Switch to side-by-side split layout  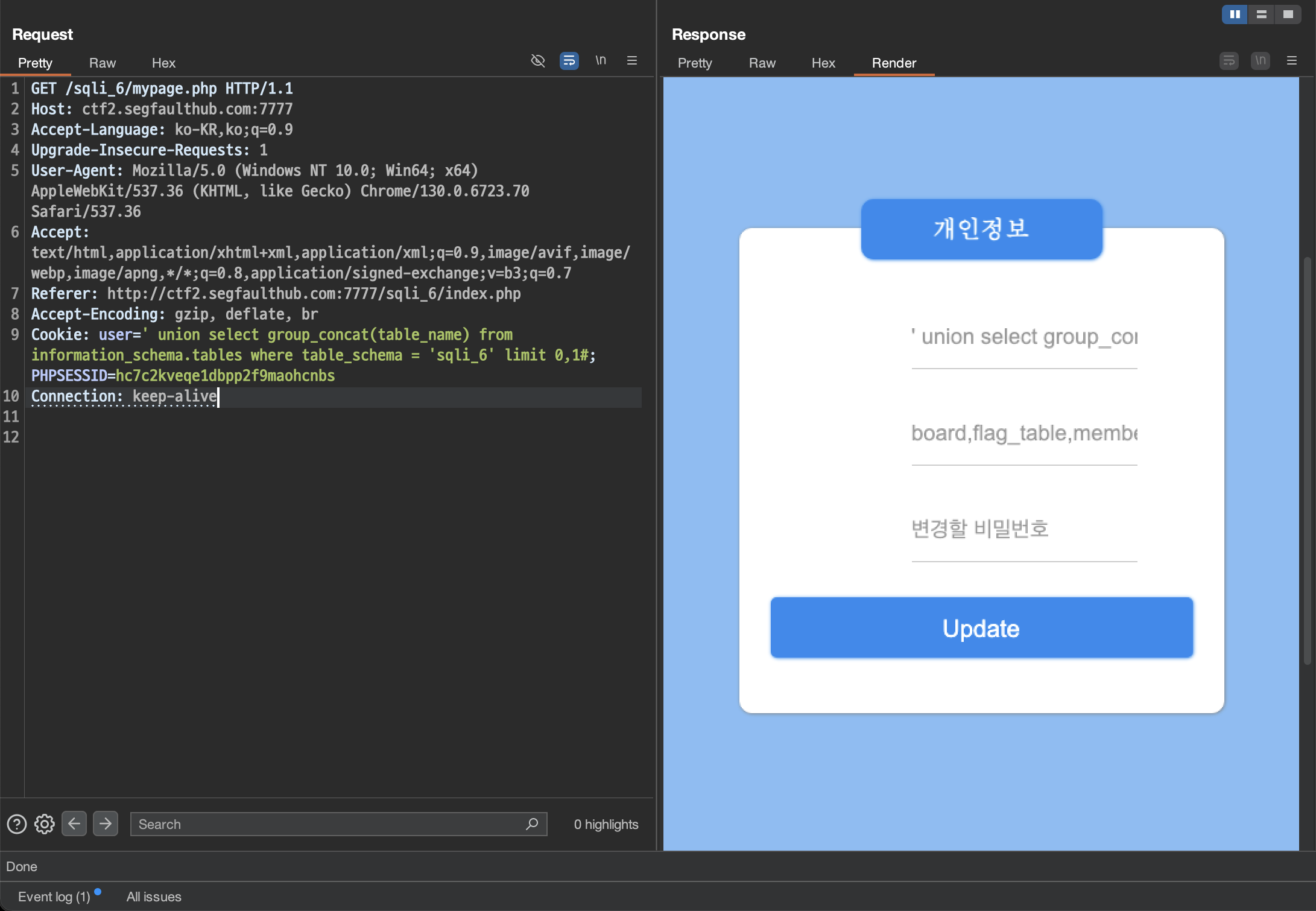point(1235,14)
